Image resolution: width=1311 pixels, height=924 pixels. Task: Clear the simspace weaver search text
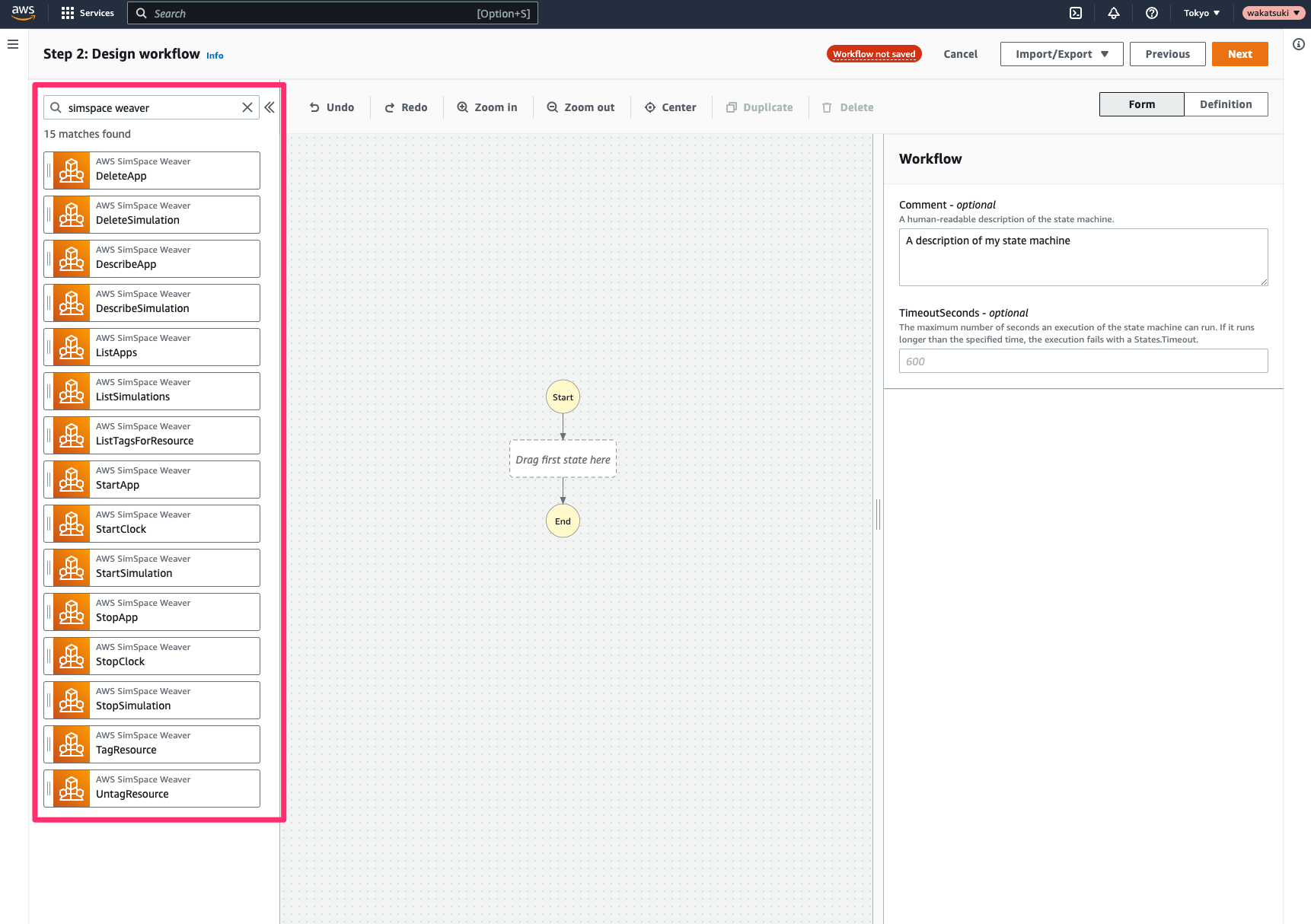(247, 107)
